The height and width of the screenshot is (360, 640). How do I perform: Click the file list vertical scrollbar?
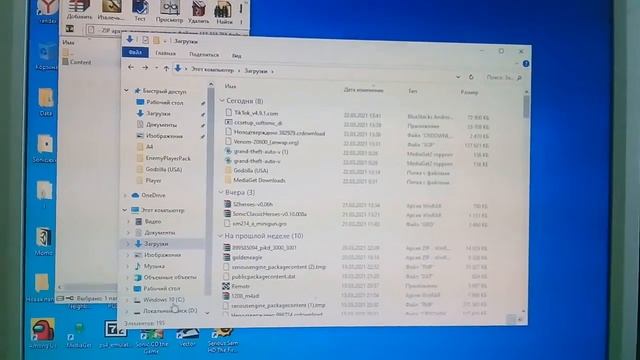pyautogui.click(x=526, y=106)
